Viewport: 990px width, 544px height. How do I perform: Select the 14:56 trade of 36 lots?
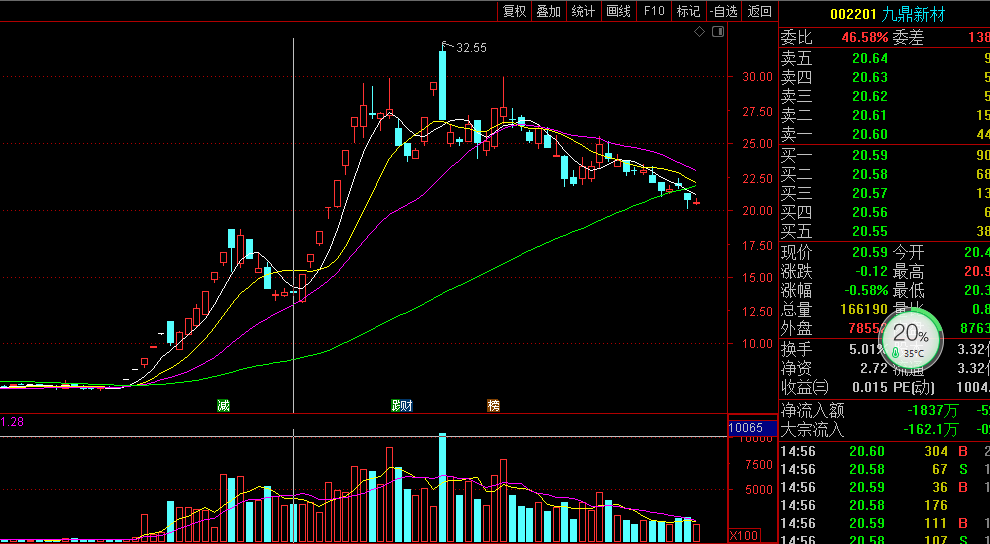[x=885, y=487]
